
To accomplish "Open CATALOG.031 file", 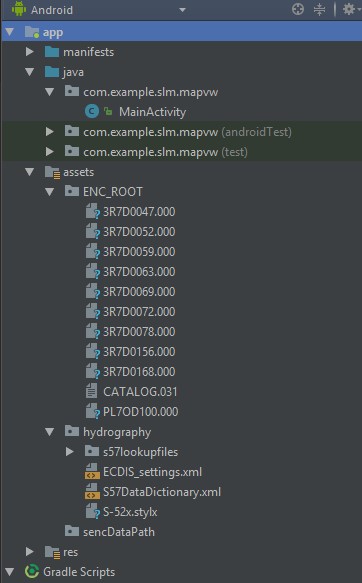I will [140, 392].
